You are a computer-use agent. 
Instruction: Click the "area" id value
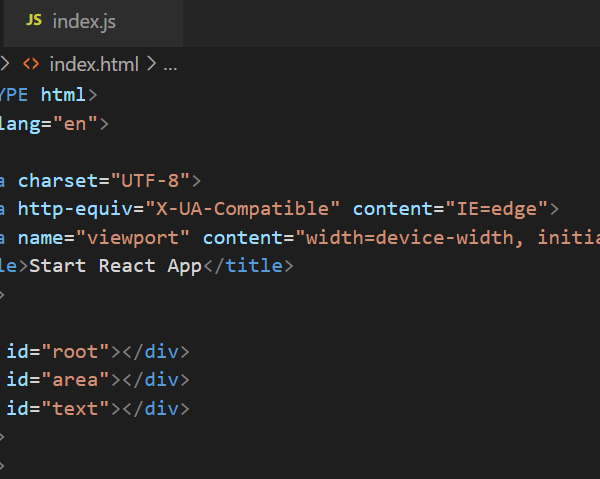click(83, 380)
